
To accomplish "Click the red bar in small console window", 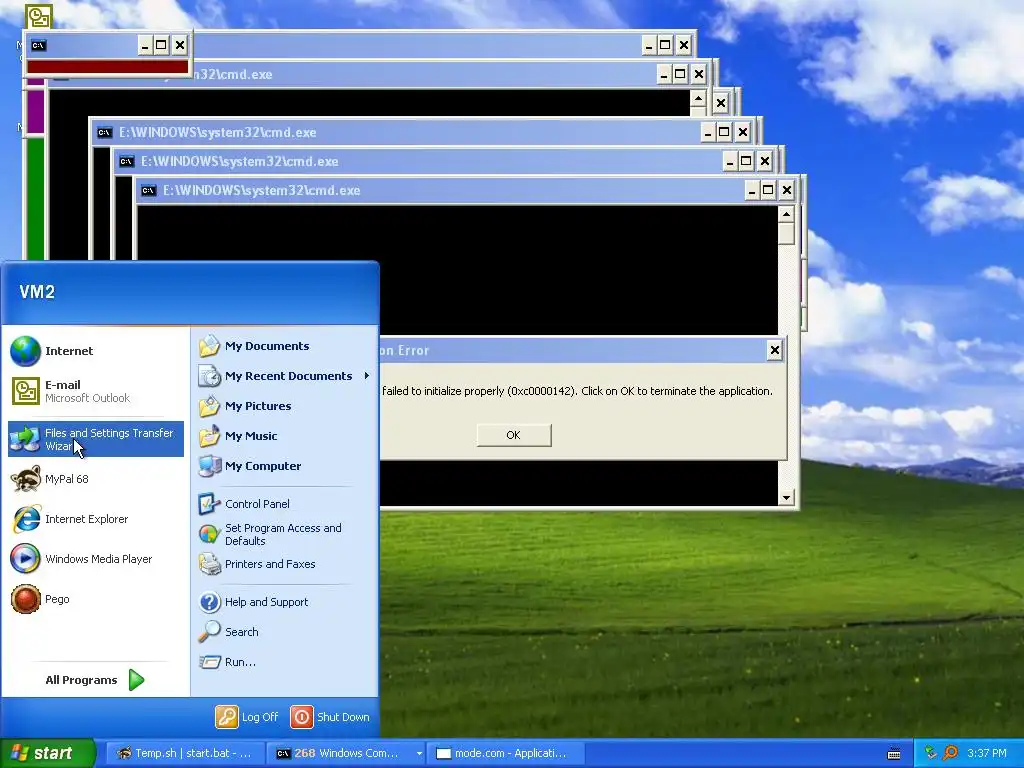I will click(x=108, y=67).
